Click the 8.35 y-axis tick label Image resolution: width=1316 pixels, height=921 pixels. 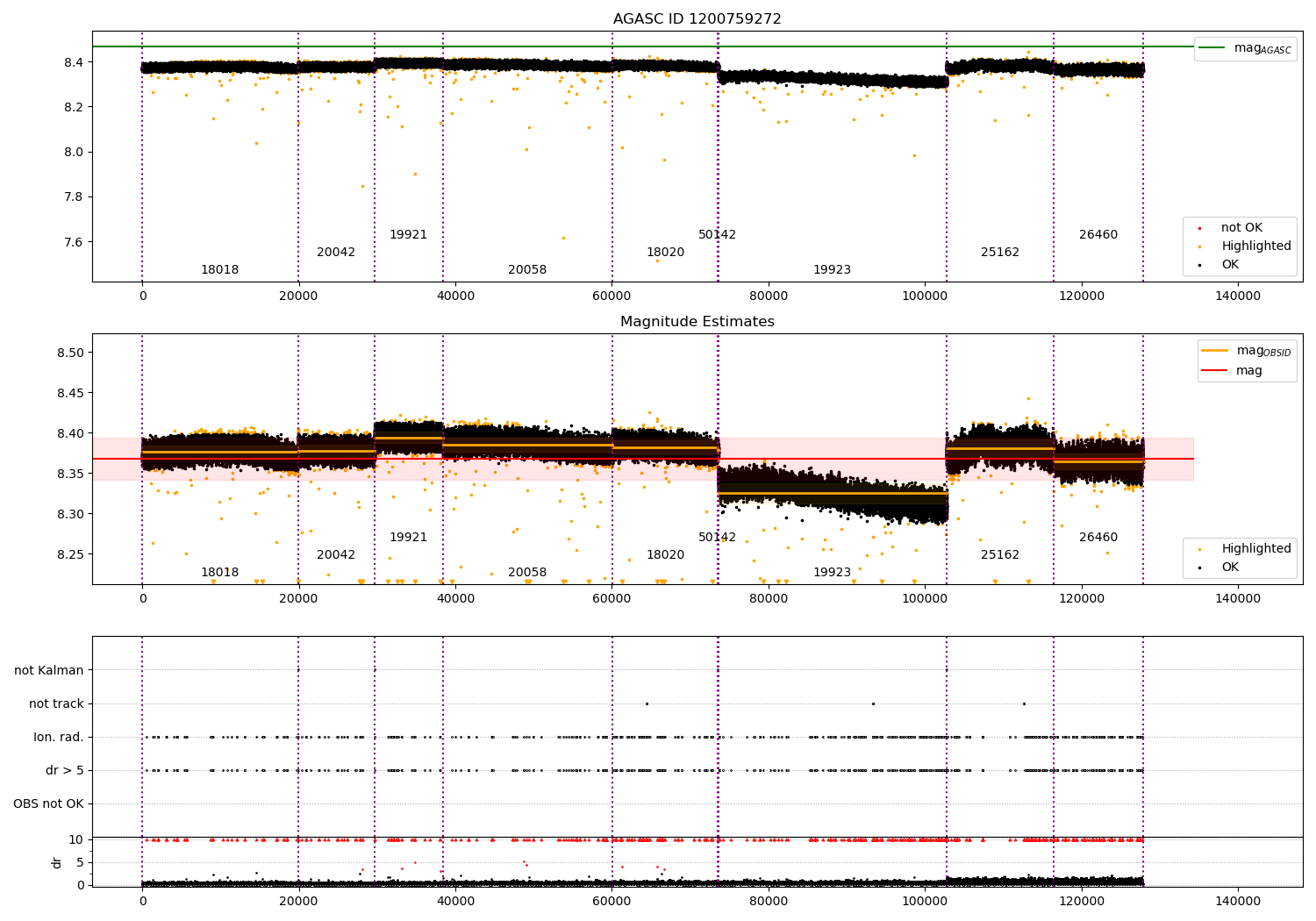click(x=70, y=474)
